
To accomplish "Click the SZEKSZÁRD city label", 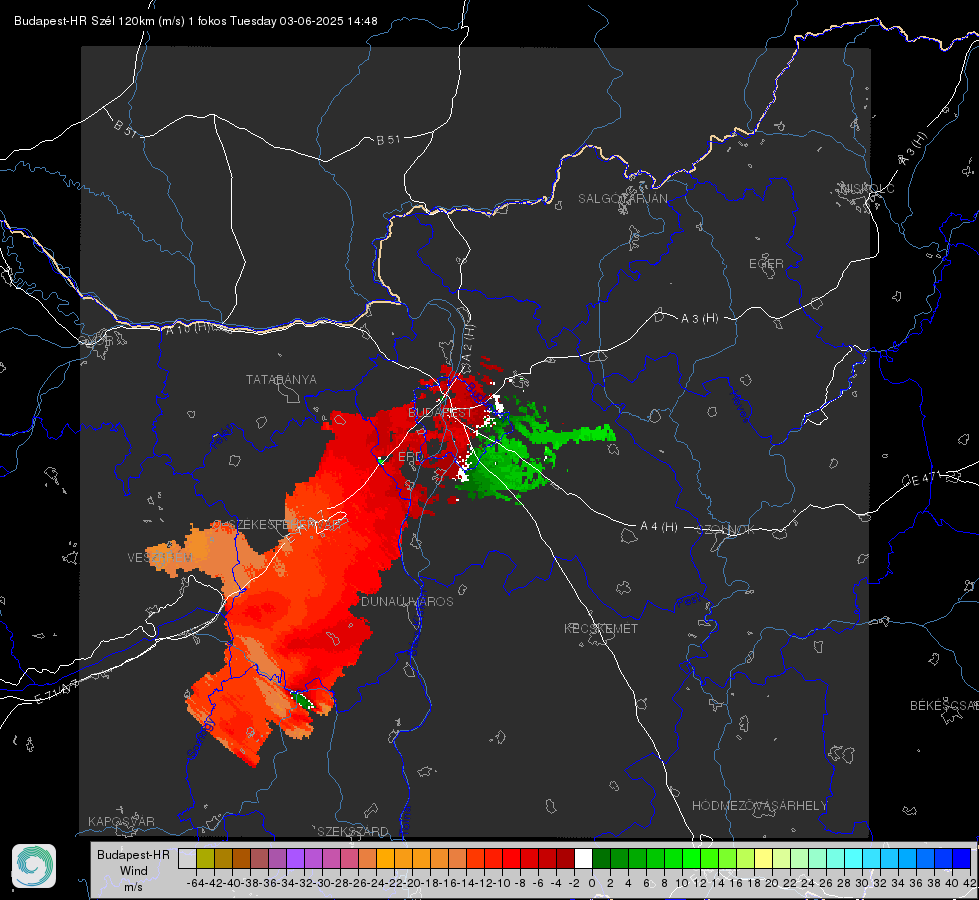I will [x=353, y=831].
